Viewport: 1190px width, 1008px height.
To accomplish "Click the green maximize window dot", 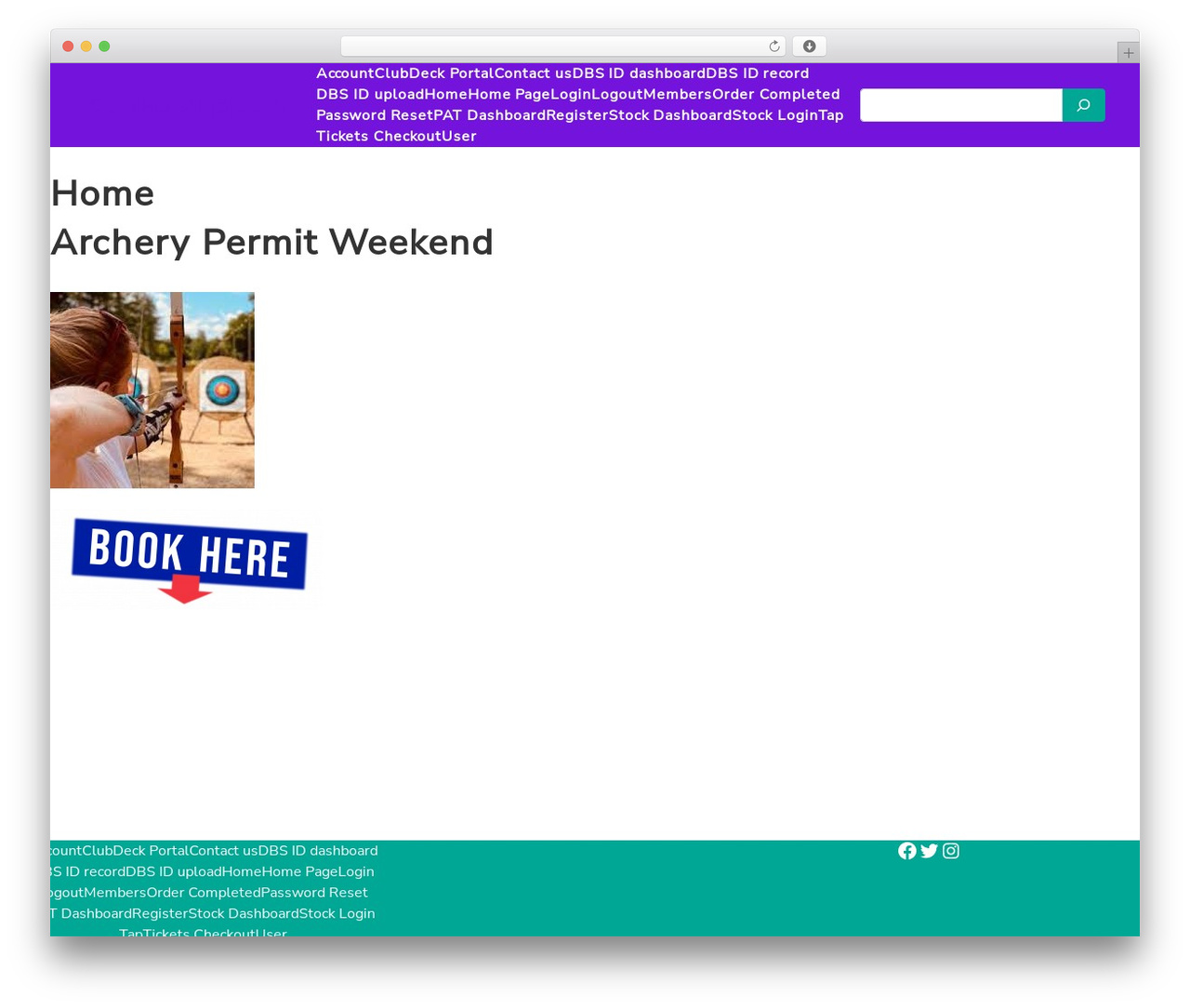I will 104,46.
